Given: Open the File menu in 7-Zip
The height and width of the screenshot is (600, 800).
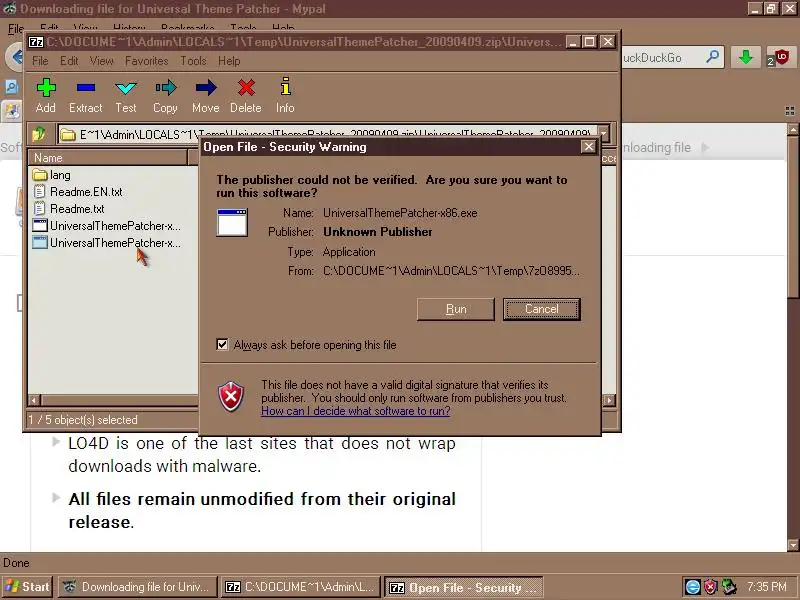Looking at the screenshot, I should coord(40,61).
